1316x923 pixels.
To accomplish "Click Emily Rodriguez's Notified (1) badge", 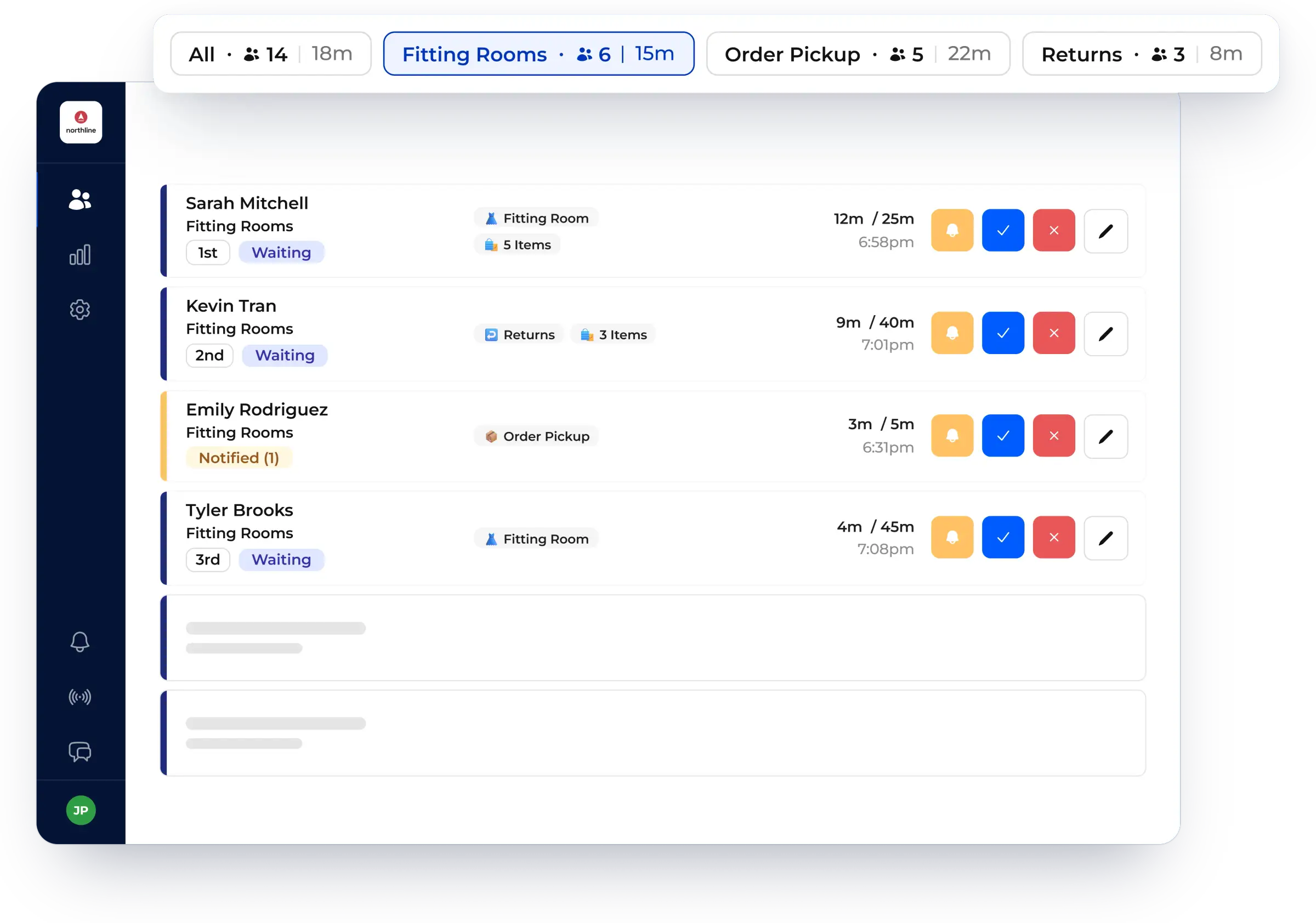I will tap(239, 458).
